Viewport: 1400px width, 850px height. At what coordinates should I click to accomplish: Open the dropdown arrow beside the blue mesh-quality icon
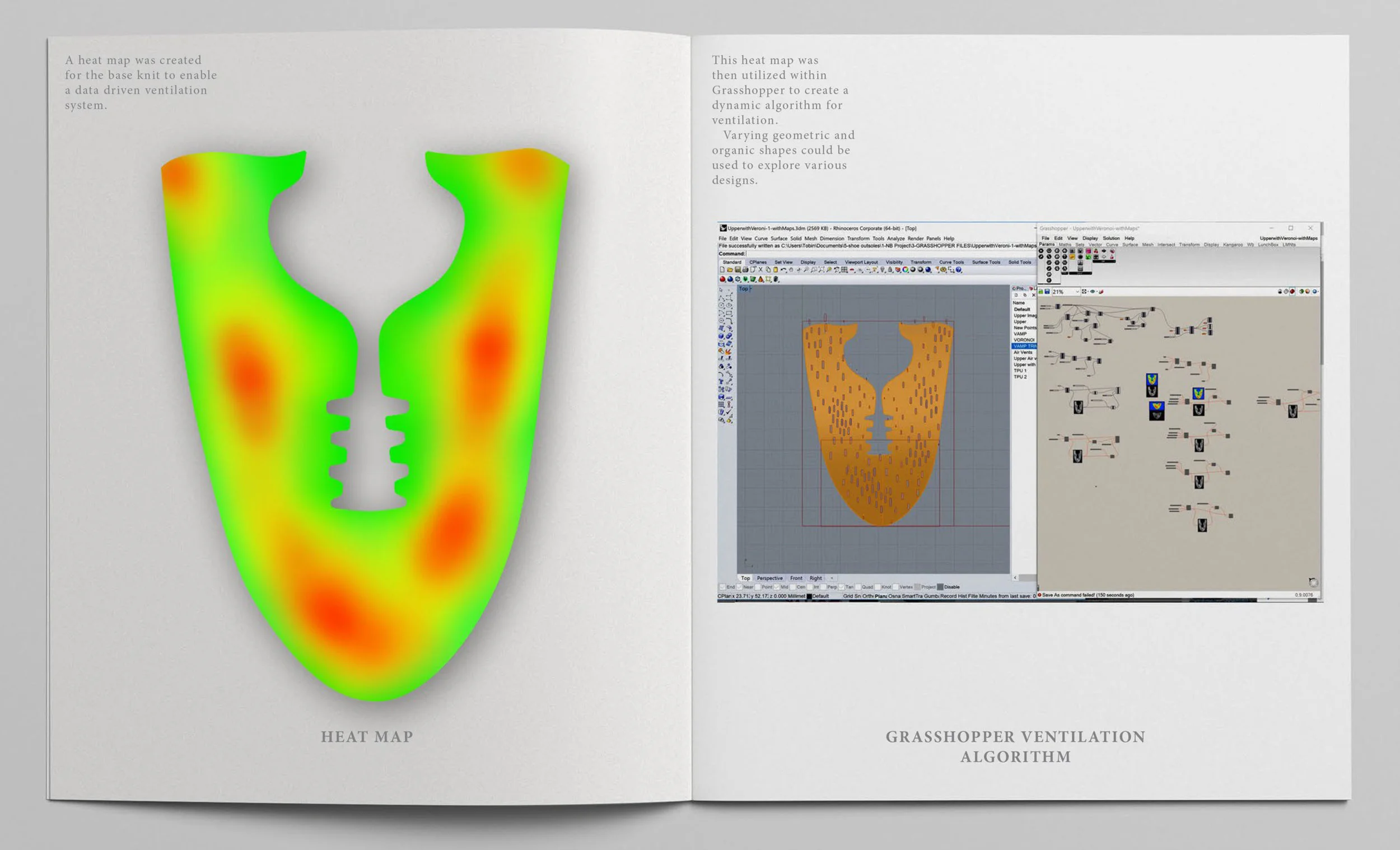point(1318,292)
